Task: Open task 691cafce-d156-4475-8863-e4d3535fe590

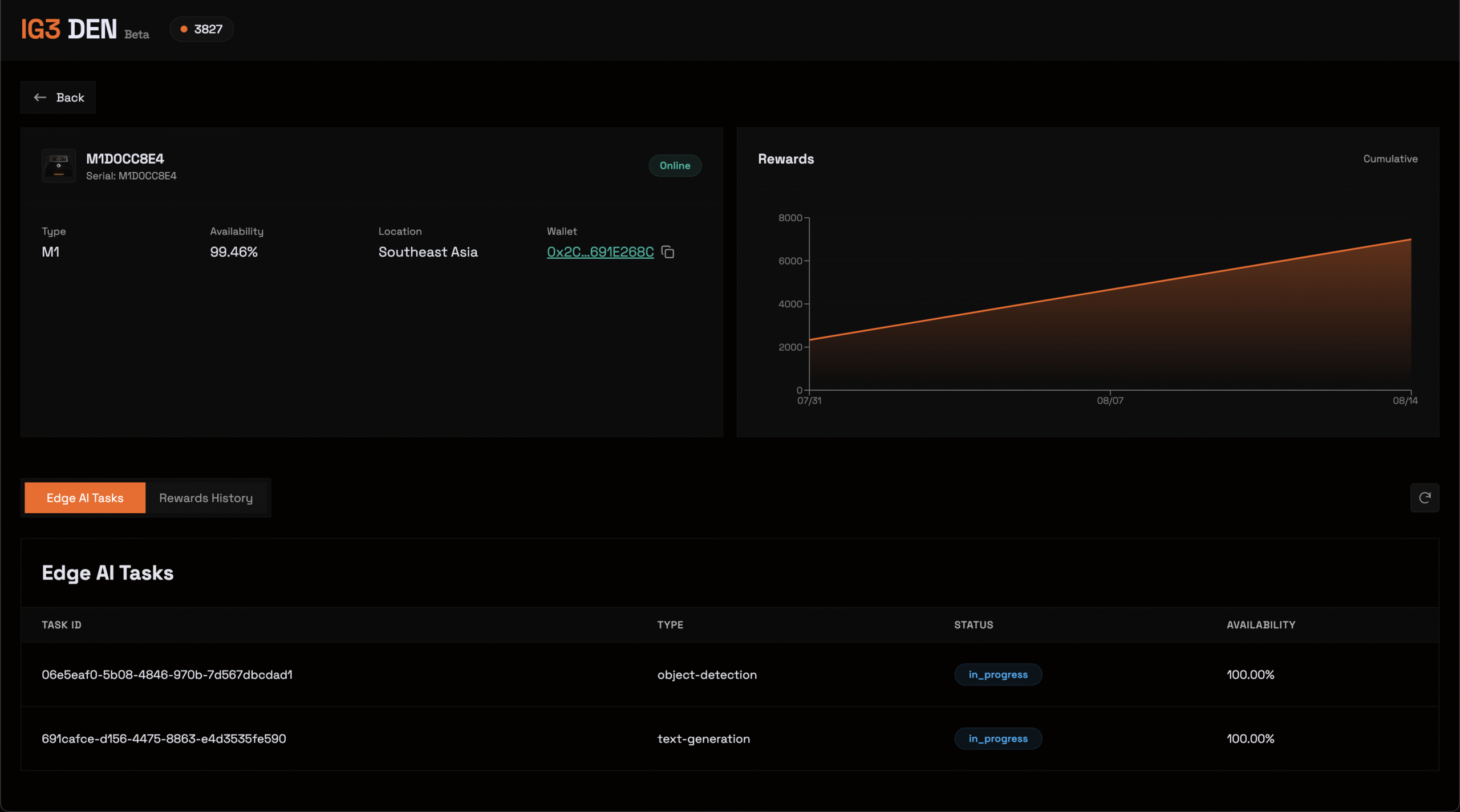Action: point(164,738)
